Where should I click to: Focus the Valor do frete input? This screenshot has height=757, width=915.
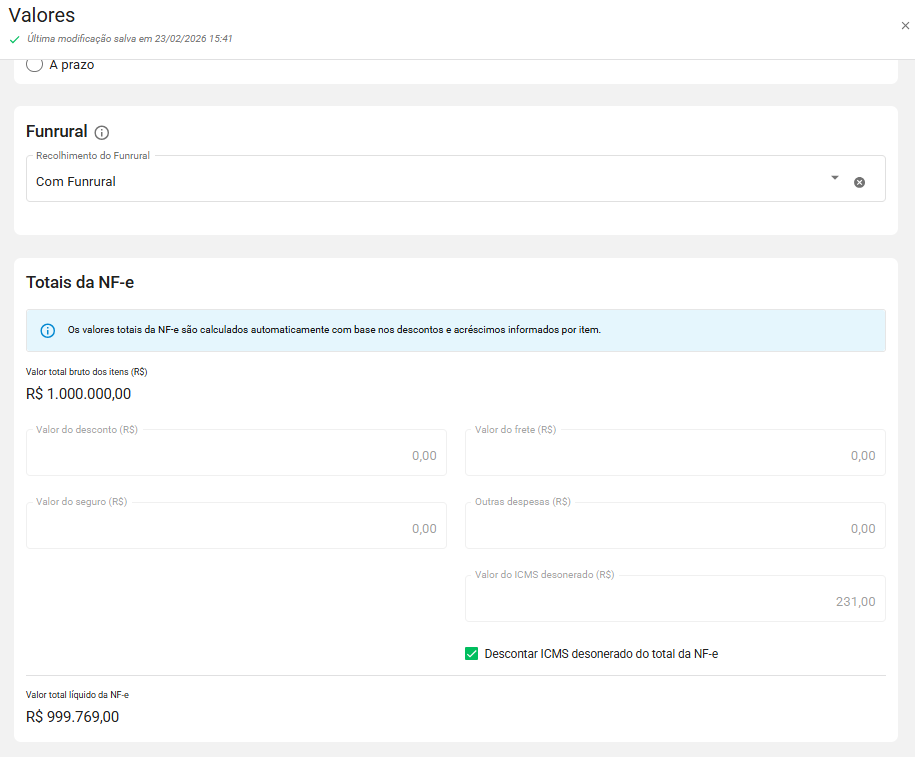675,455
